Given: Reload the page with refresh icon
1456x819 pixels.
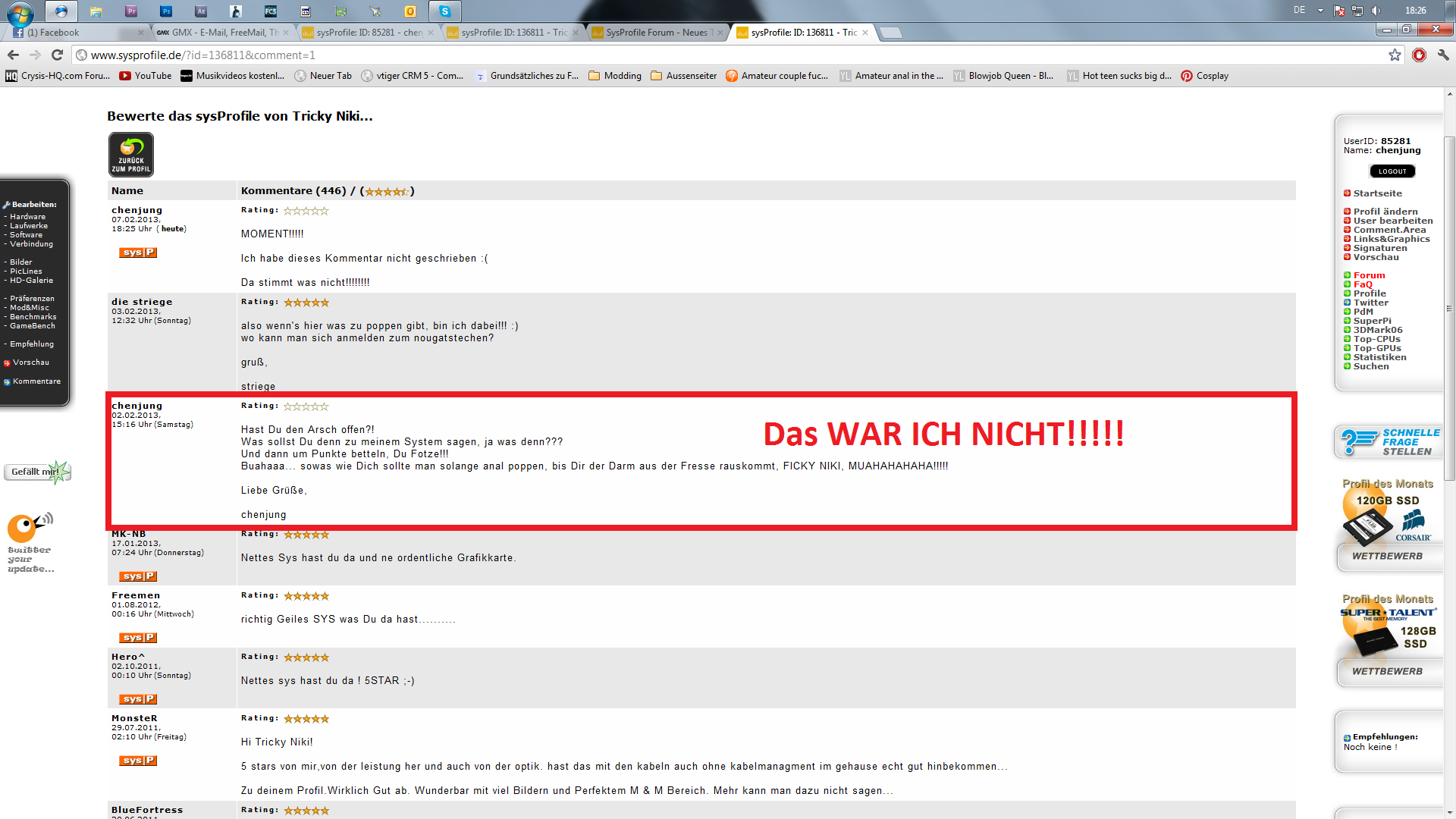Looking at the screenshot, I should (x=57, y=55).
